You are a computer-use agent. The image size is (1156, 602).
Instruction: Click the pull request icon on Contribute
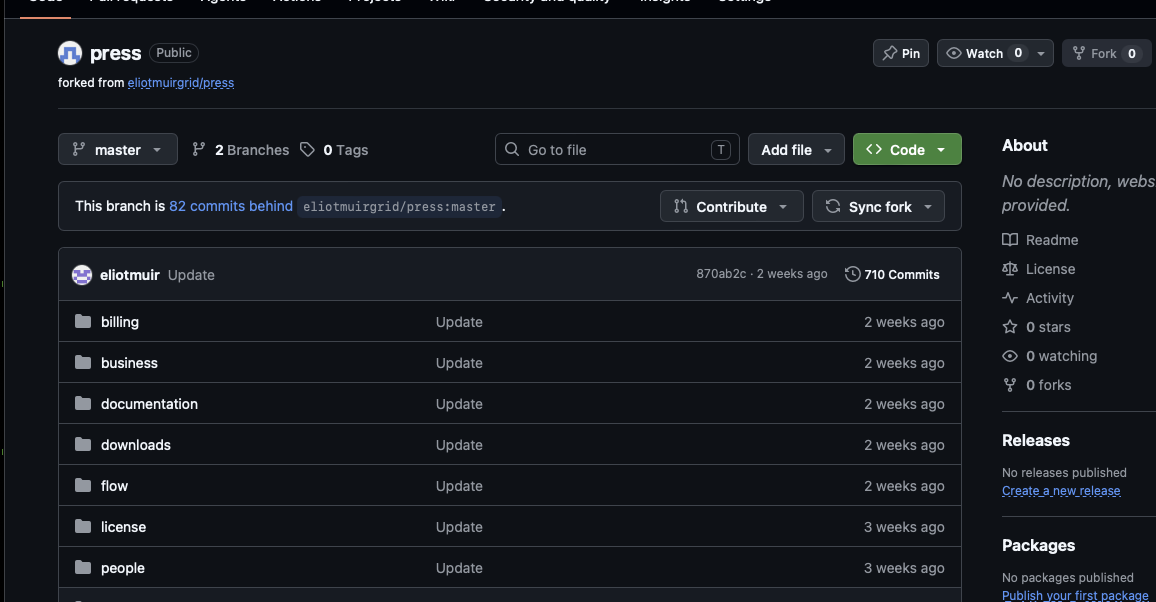680,206
